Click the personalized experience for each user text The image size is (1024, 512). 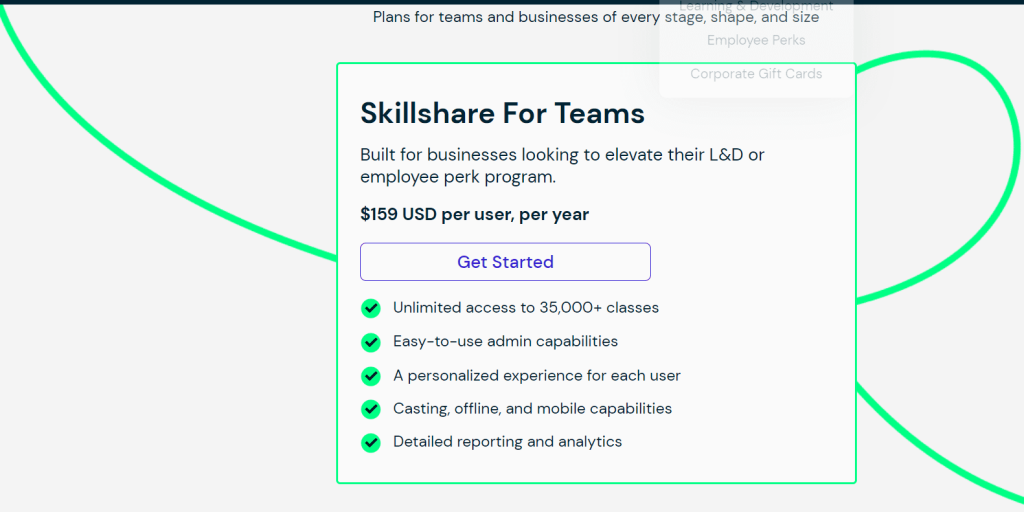click(537, 376)
